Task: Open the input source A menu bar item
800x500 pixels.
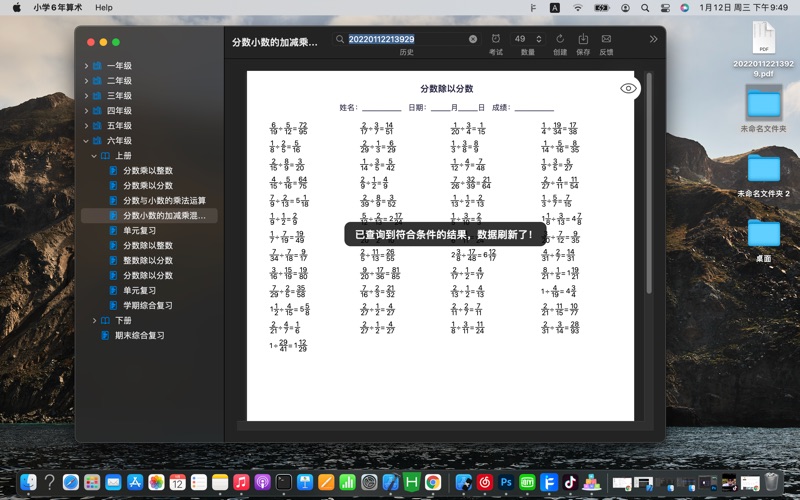Action: pyautogui.click(x=555, y=7)
